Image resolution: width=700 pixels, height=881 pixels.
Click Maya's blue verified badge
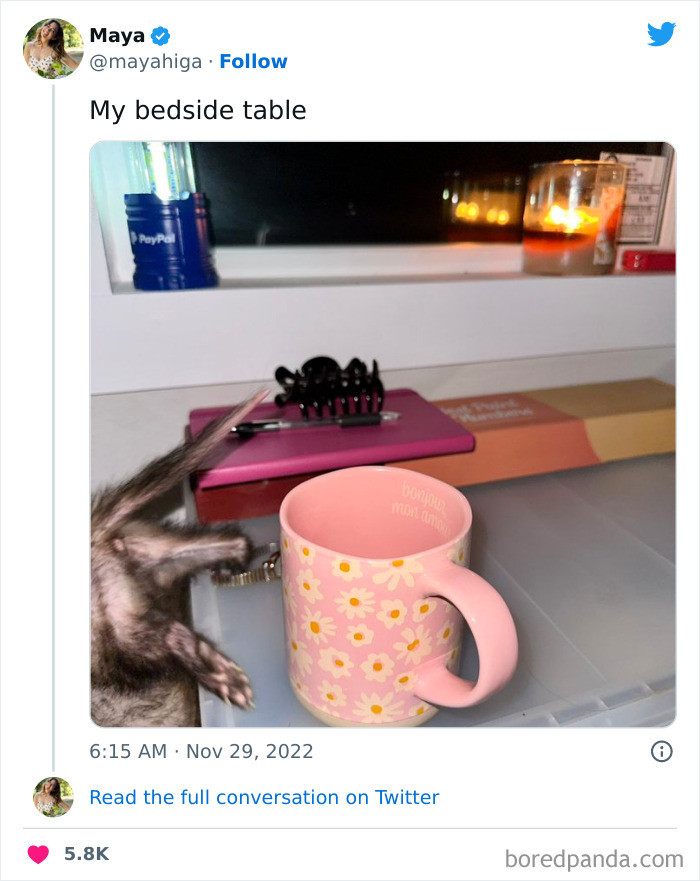click(x=161, y=34)
